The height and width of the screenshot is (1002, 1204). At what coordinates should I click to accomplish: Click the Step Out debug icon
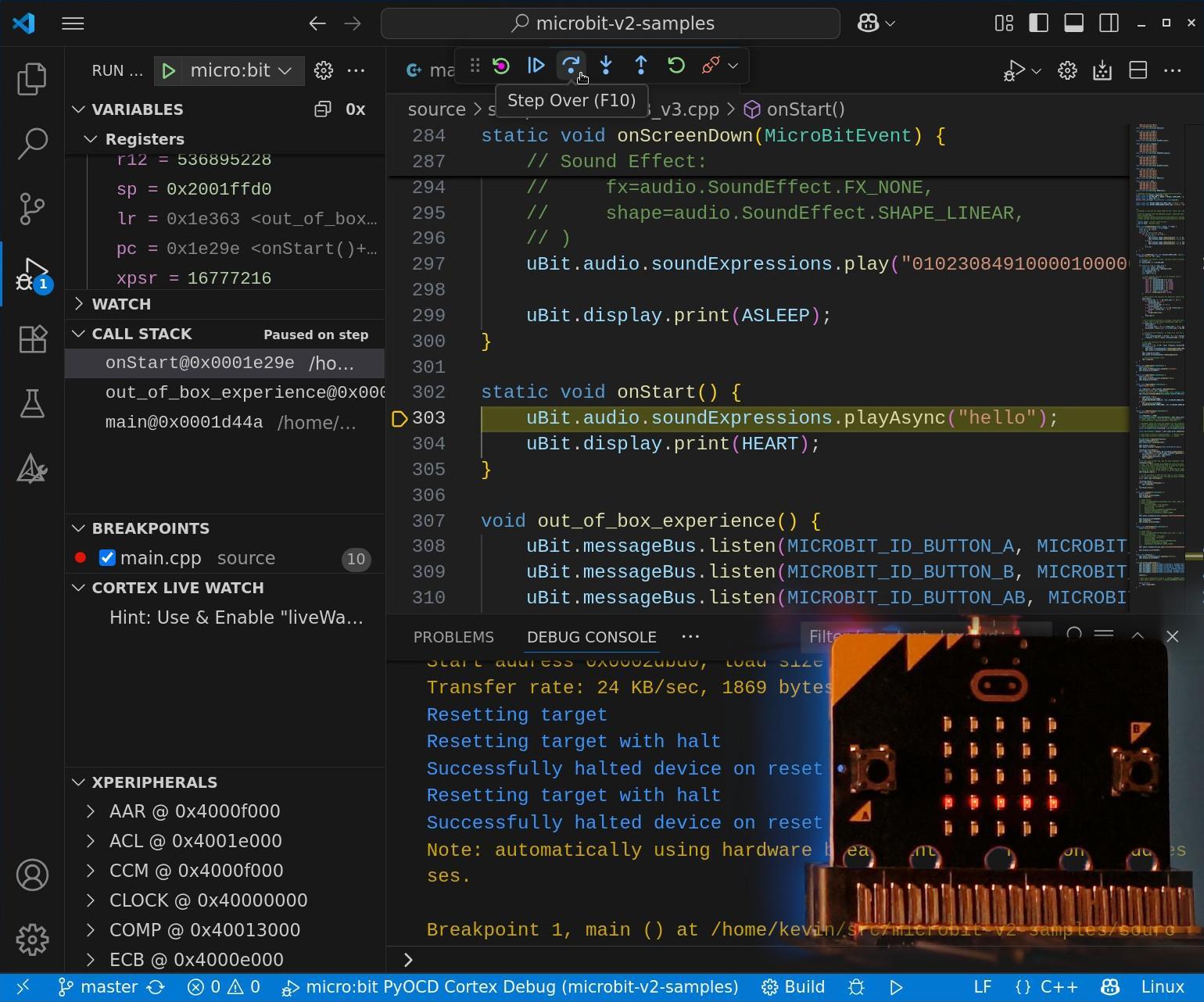(x=640, y=66)
